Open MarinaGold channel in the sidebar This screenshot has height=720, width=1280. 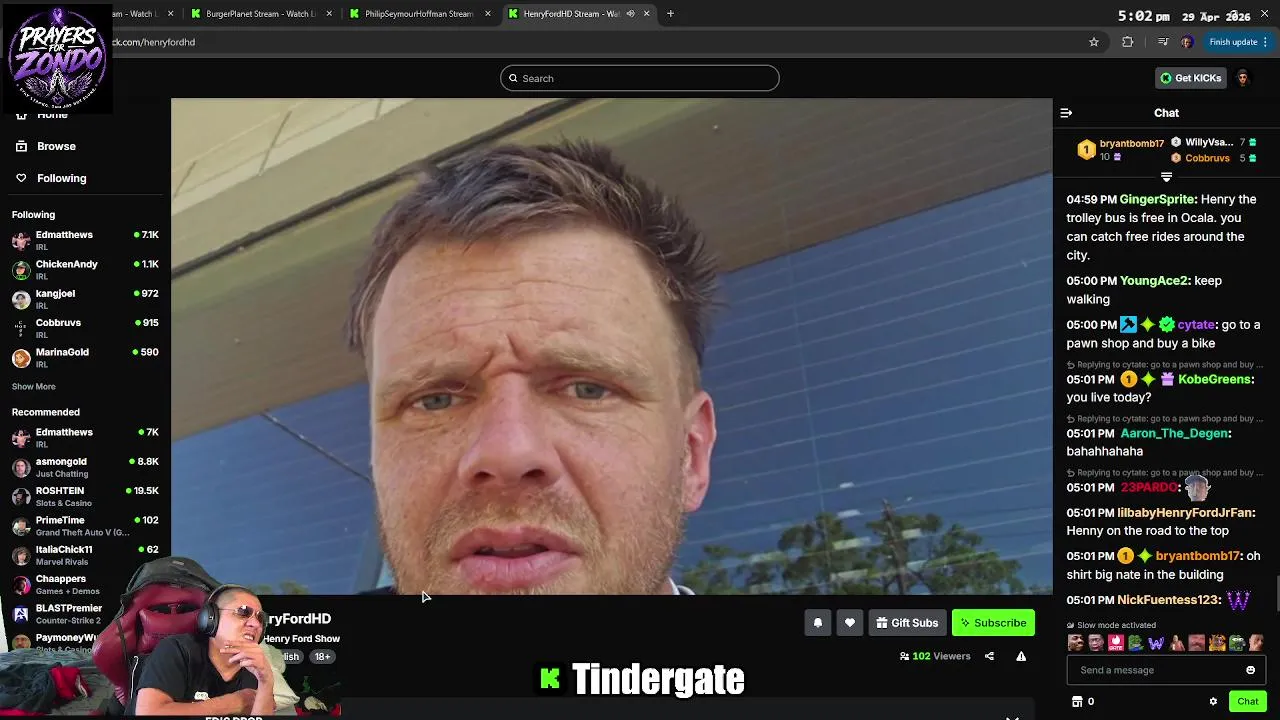pyautogui.click(x=85, y=357)
